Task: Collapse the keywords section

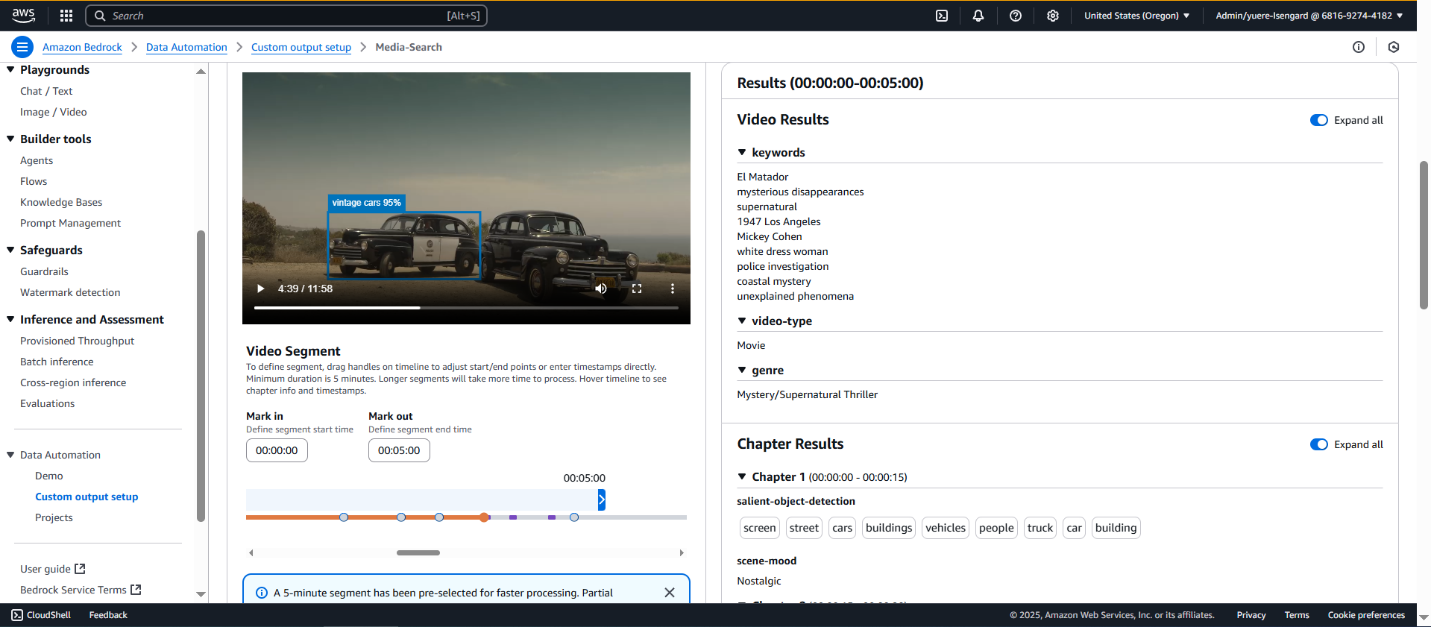Action: pyautogui.click(x=742, y=153)
